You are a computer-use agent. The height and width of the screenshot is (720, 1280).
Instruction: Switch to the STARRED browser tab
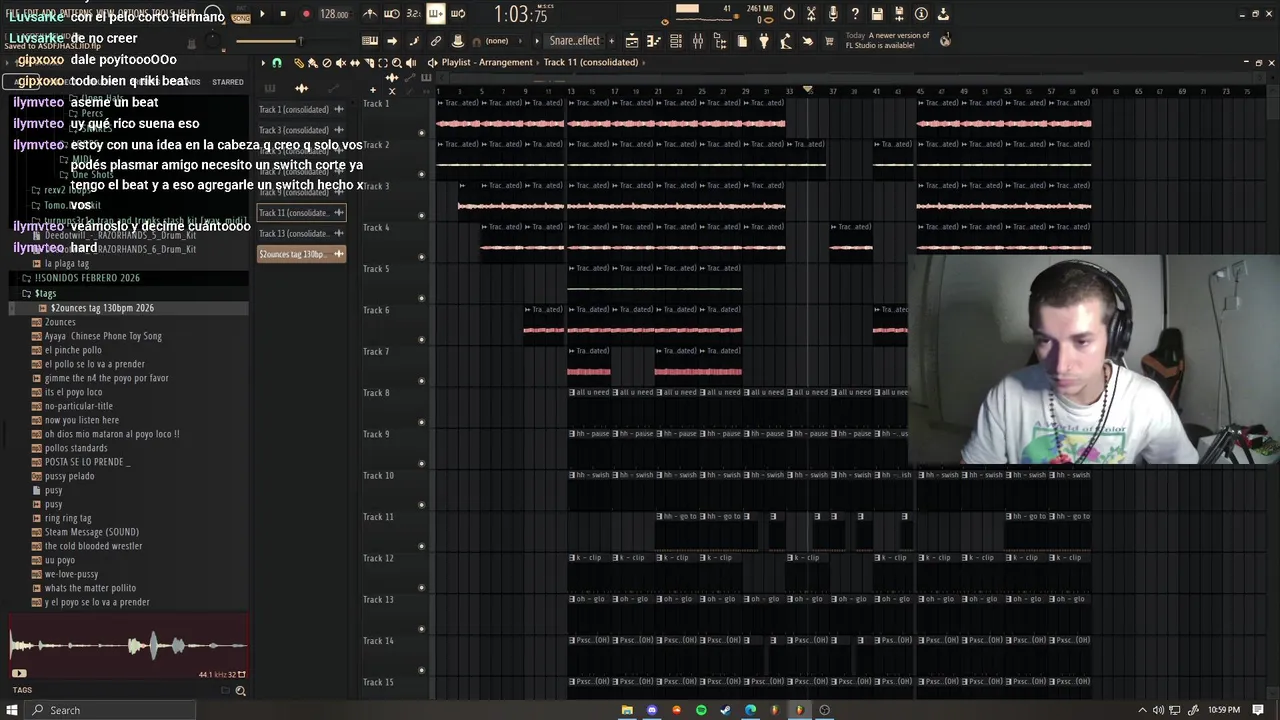click(227, 82)
